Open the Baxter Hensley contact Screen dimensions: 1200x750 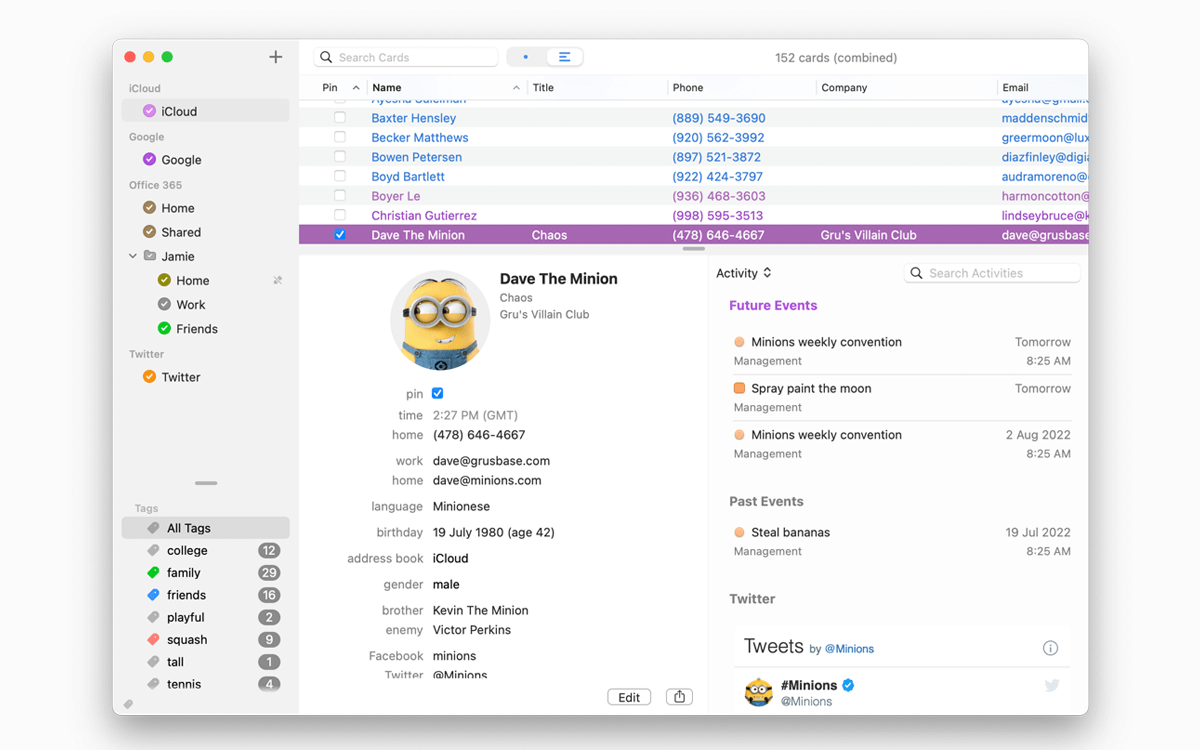click(414, 118)
